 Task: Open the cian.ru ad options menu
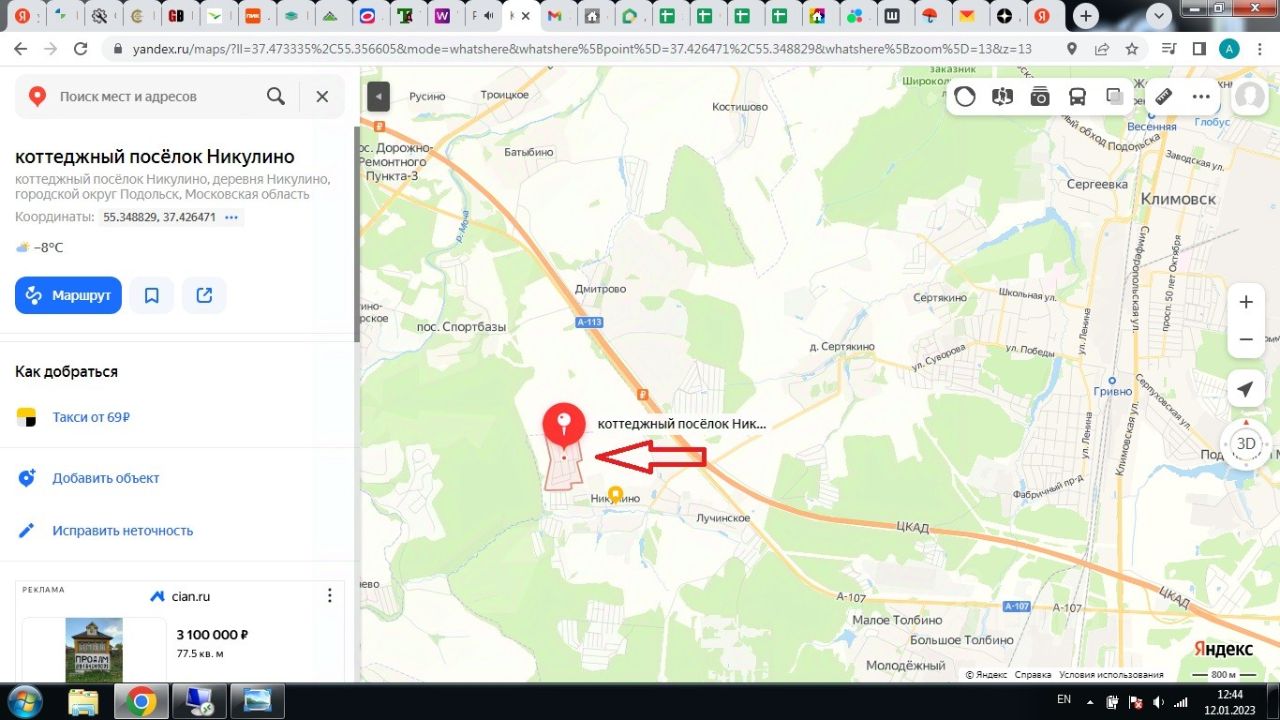pyautogui.click(x=330, y=596)
